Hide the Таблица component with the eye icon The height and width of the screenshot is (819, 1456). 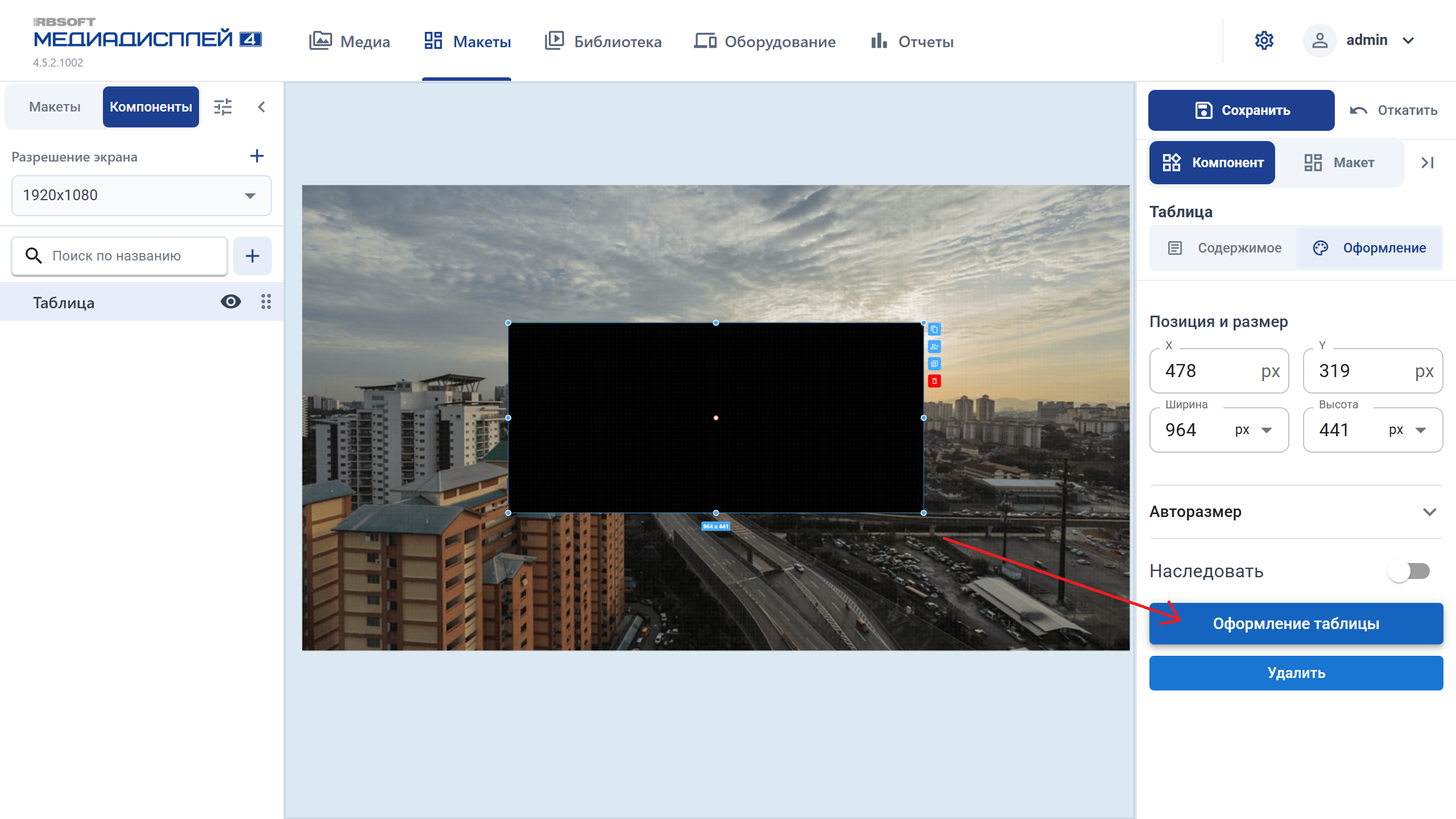click(x=230, y=301)
